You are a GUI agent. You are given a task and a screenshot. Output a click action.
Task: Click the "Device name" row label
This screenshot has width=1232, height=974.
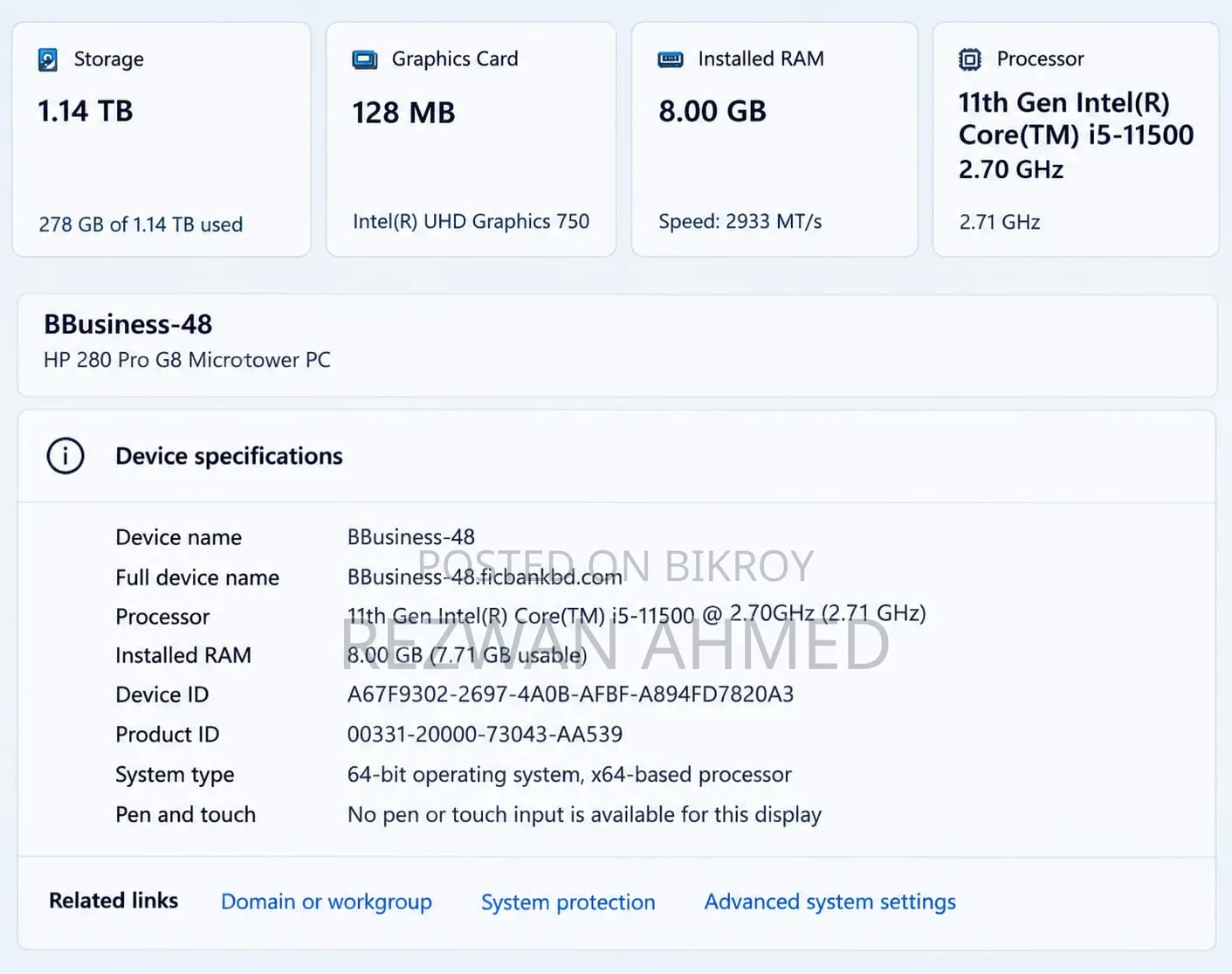point(179,537)
